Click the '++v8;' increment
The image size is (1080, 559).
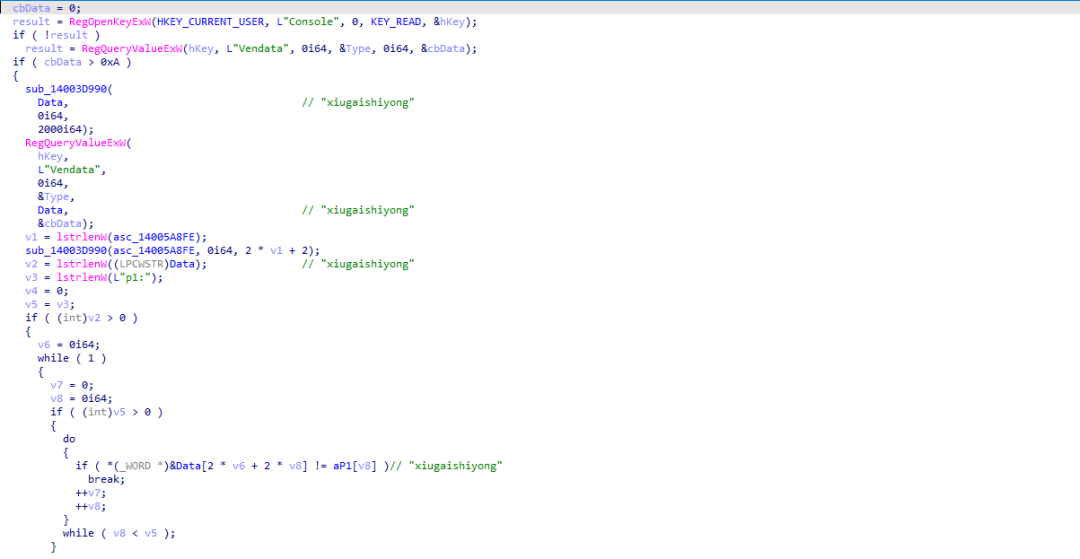tap(91, 506)
